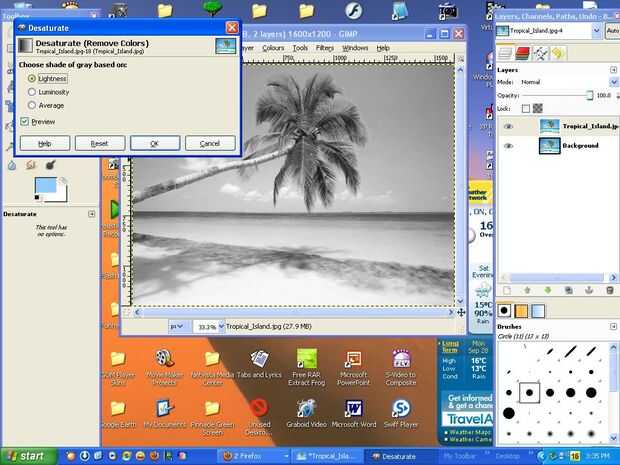Cancel the Desaturate dialog
The width and height of the screenshot is (620, 465).
pos(210,143)
